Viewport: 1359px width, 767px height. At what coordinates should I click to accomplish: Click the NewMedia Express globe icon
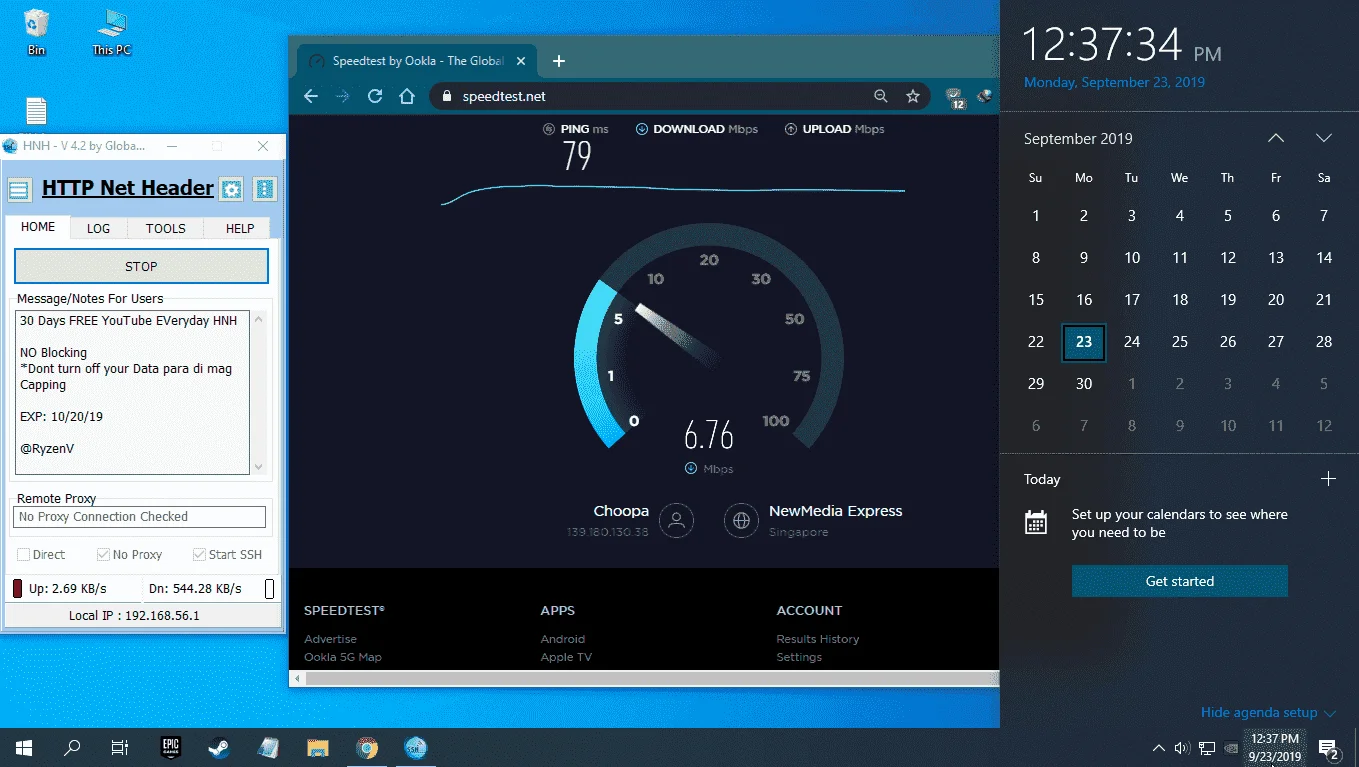(741, 520)
